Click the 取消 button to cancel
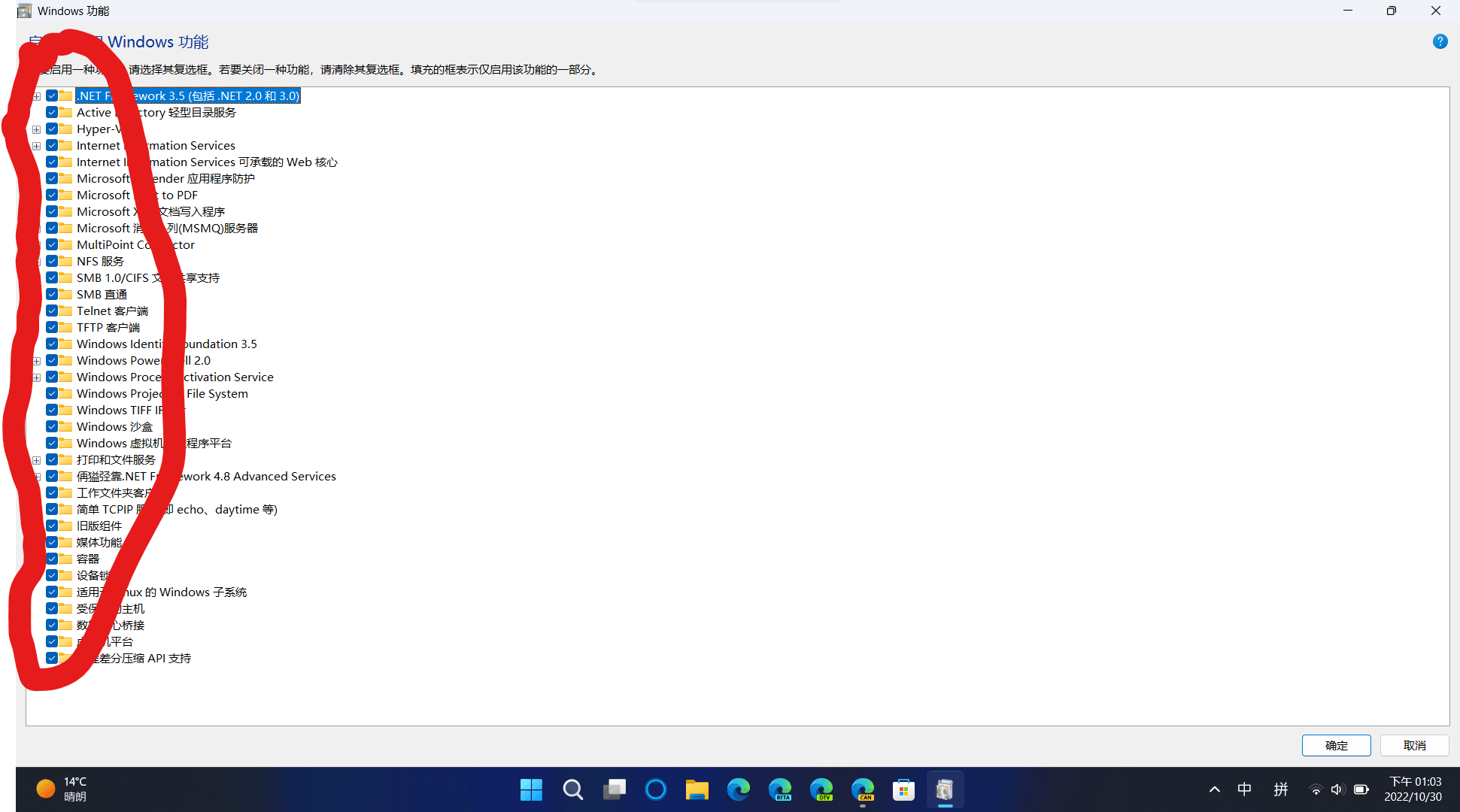 [1414, 745]
